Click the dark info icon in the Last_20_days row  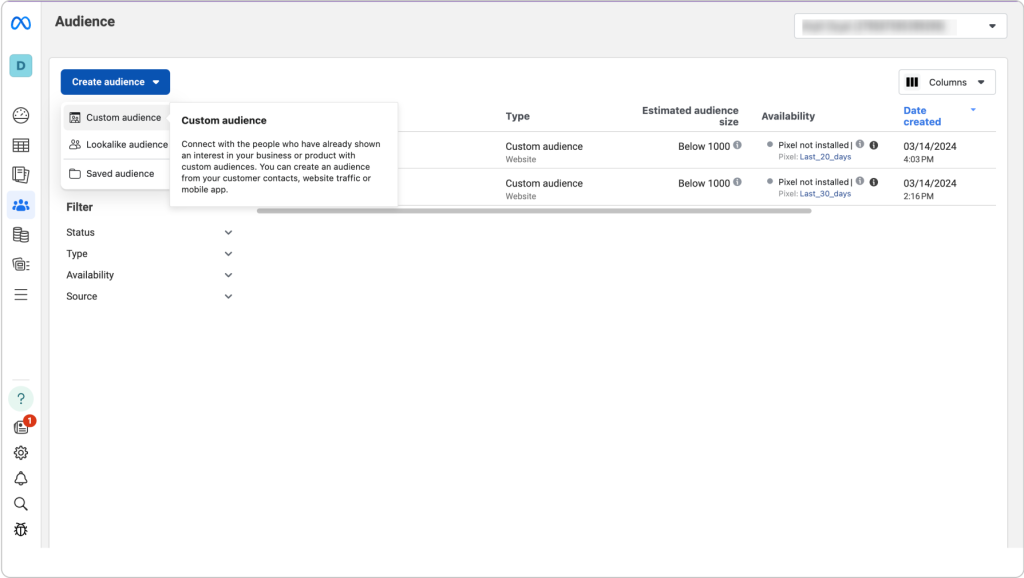click(x=874, y=145)
